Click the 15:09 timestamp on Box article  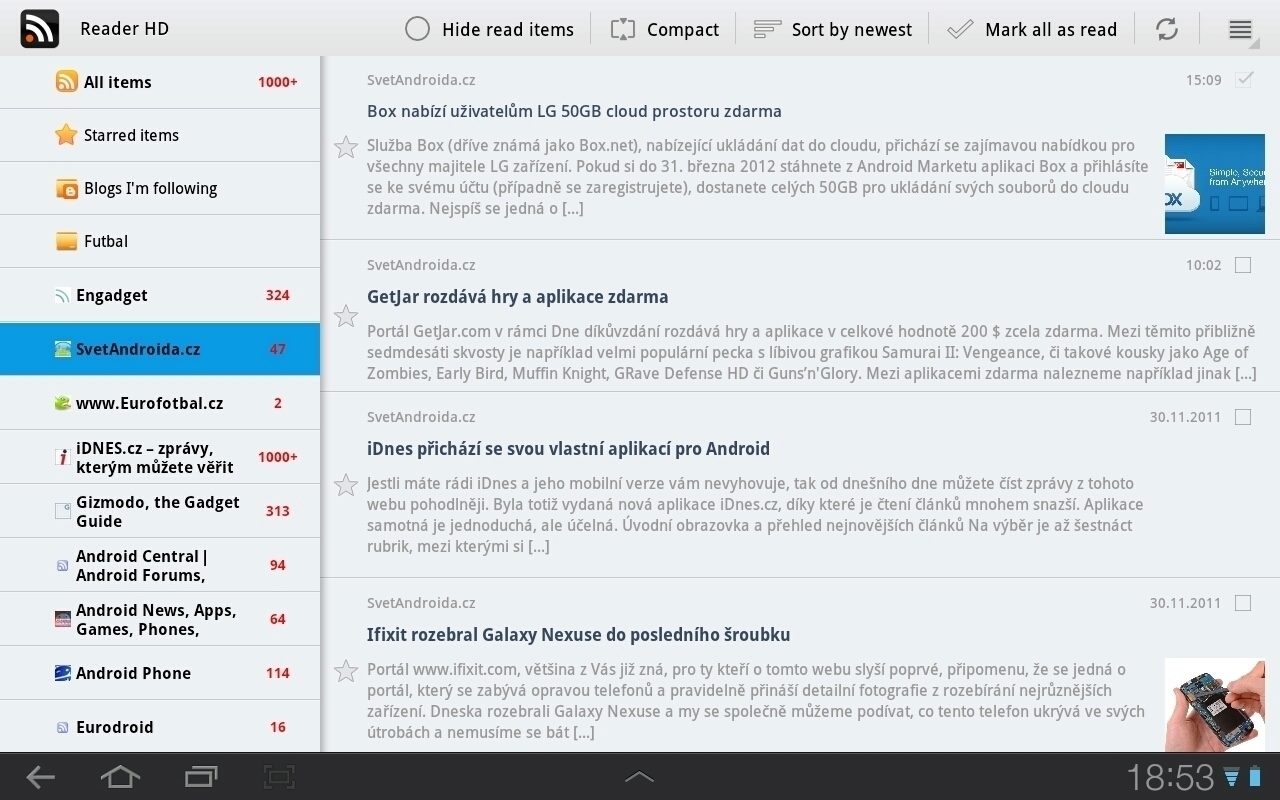[1204, 80]
